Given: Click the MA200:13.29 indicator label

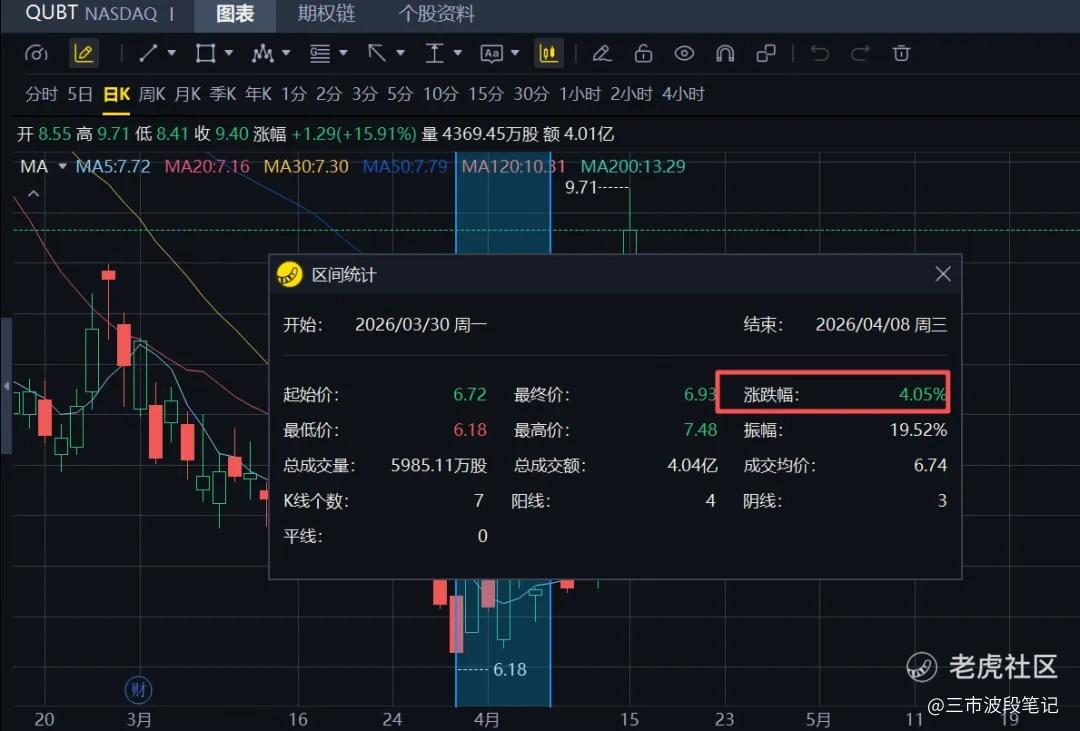Looking at the screenshot, I should [633, 166].
